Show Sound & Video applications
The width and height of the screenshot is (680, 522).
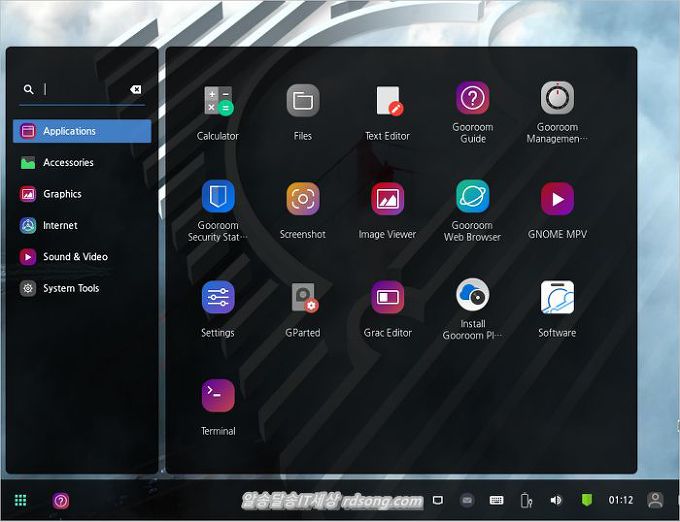click(75, 257)
